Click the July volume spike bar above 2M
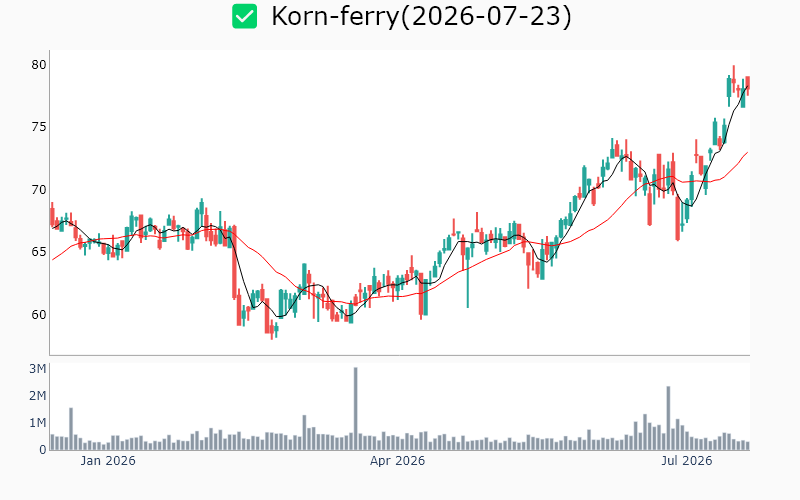 pos(668,418)
